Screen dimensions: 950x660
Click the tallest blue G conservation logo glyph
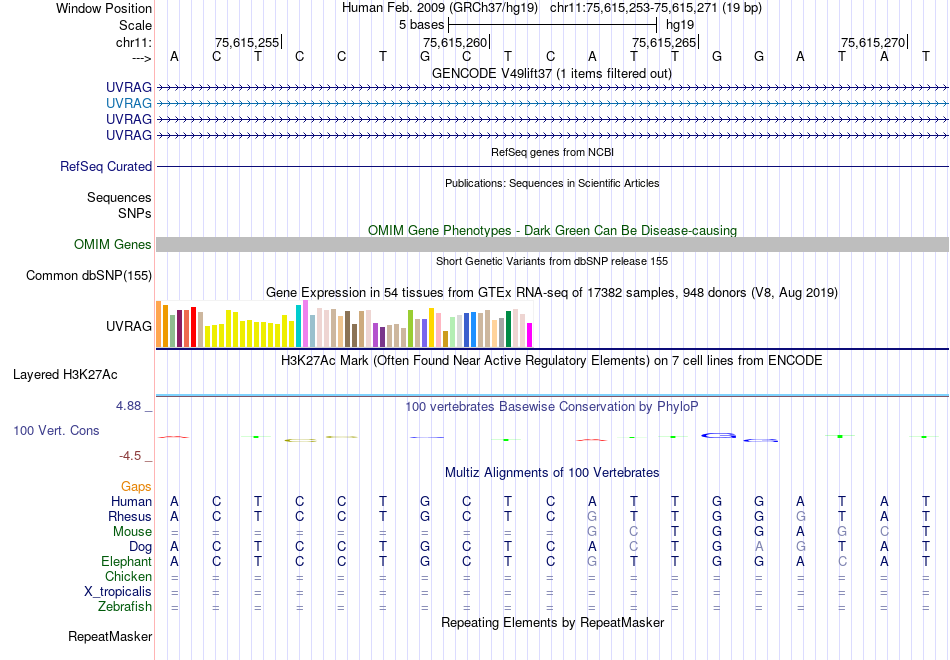click(719, 435)
